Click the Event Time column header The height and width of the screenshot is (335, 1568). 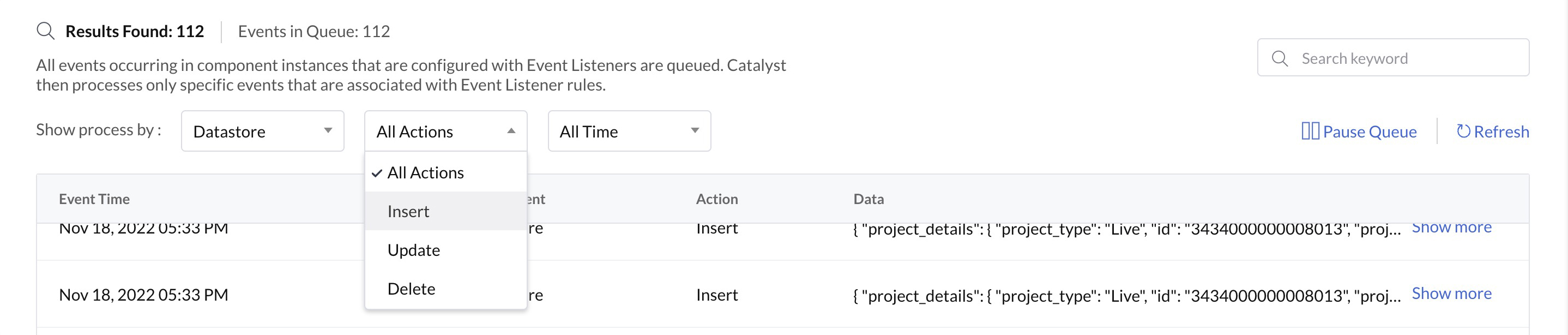pyautogui.click(x=95, y=199)
